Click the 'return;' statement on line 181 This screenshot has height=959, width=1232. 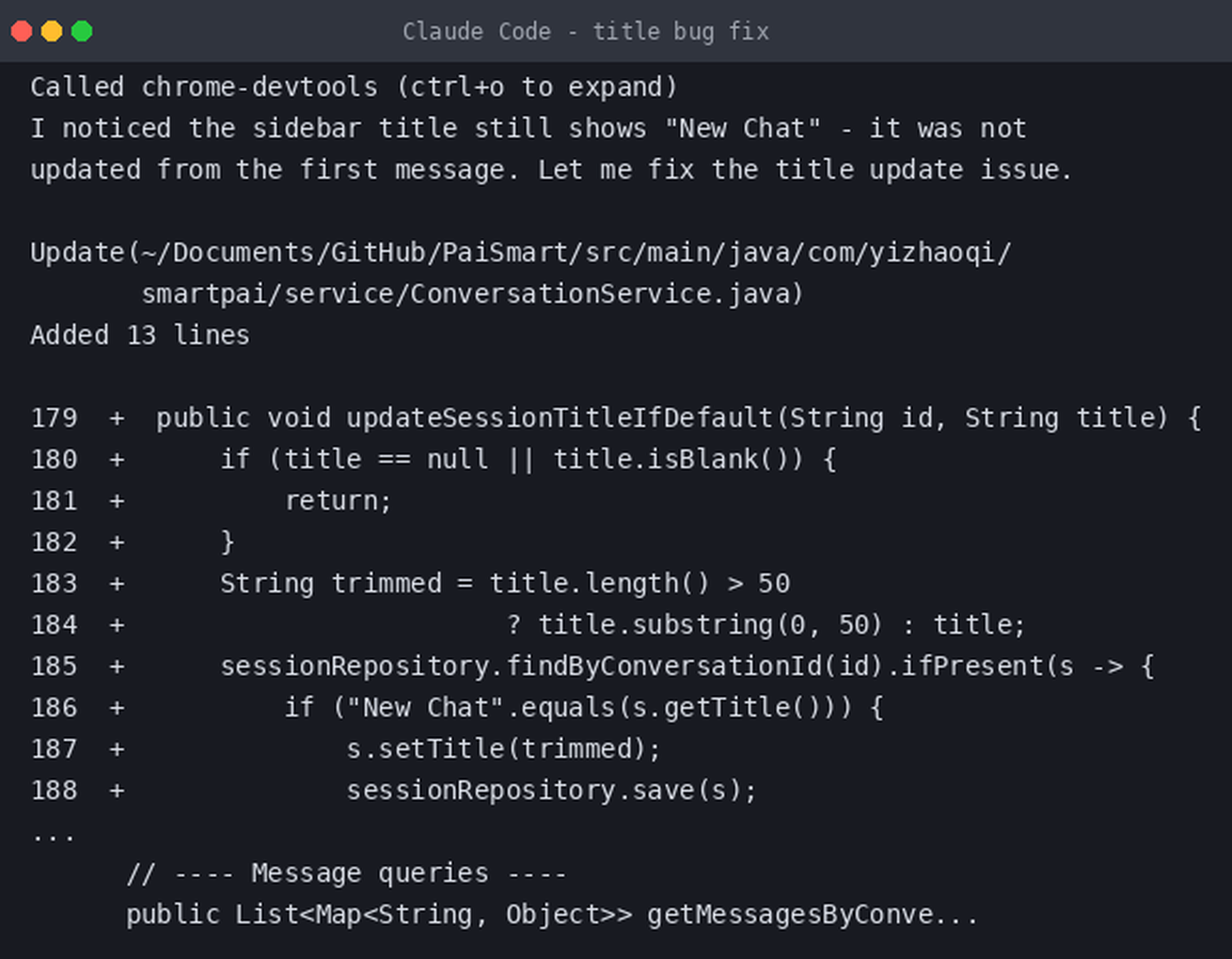pos(338,500)
